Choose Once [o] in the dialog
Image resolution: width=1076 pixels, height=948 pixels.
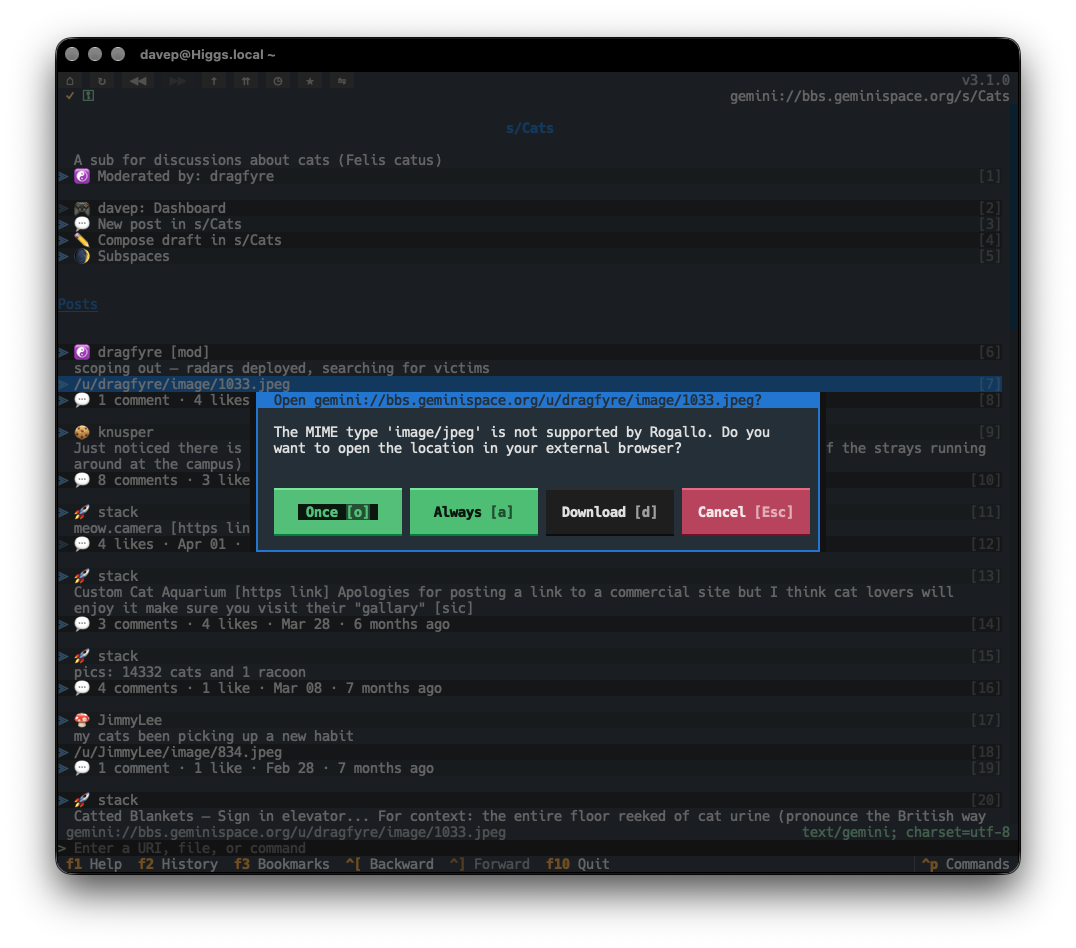coord(338,512)
